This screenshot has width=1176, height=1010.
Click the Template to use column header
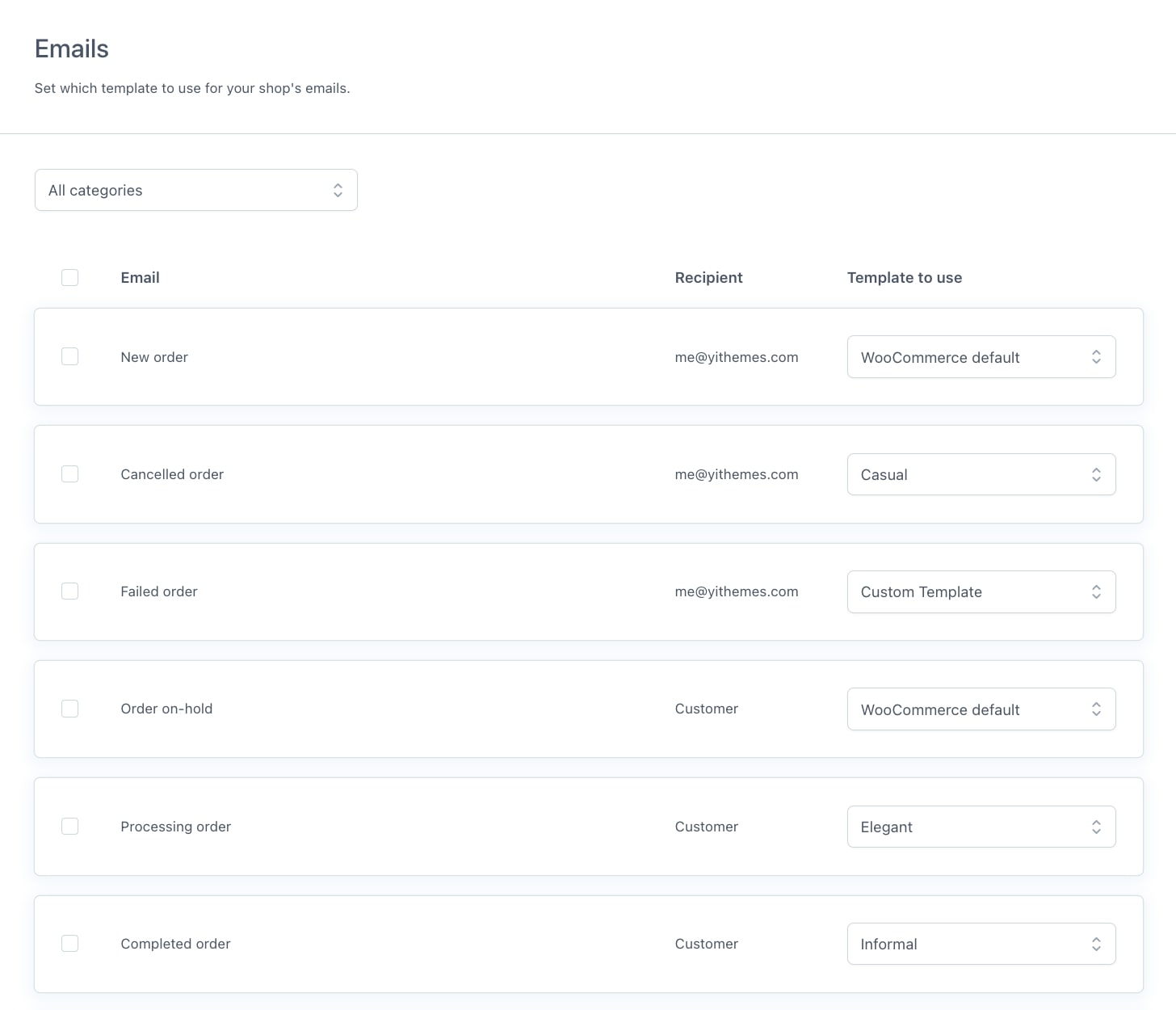[x=904, y=278]
